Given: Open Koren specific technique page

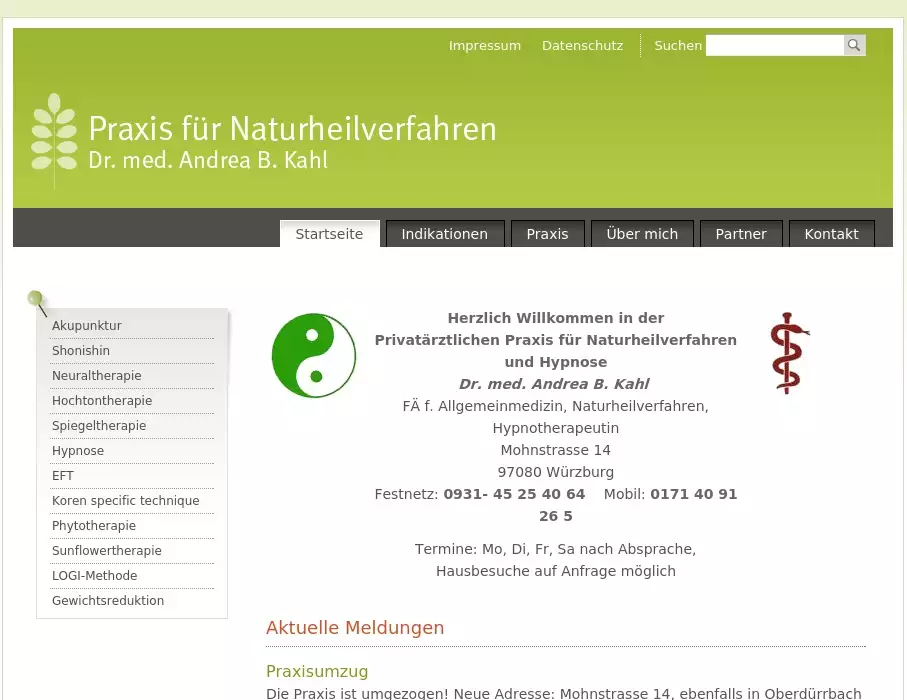Looking at the screenshot, I should coord(126,501).
